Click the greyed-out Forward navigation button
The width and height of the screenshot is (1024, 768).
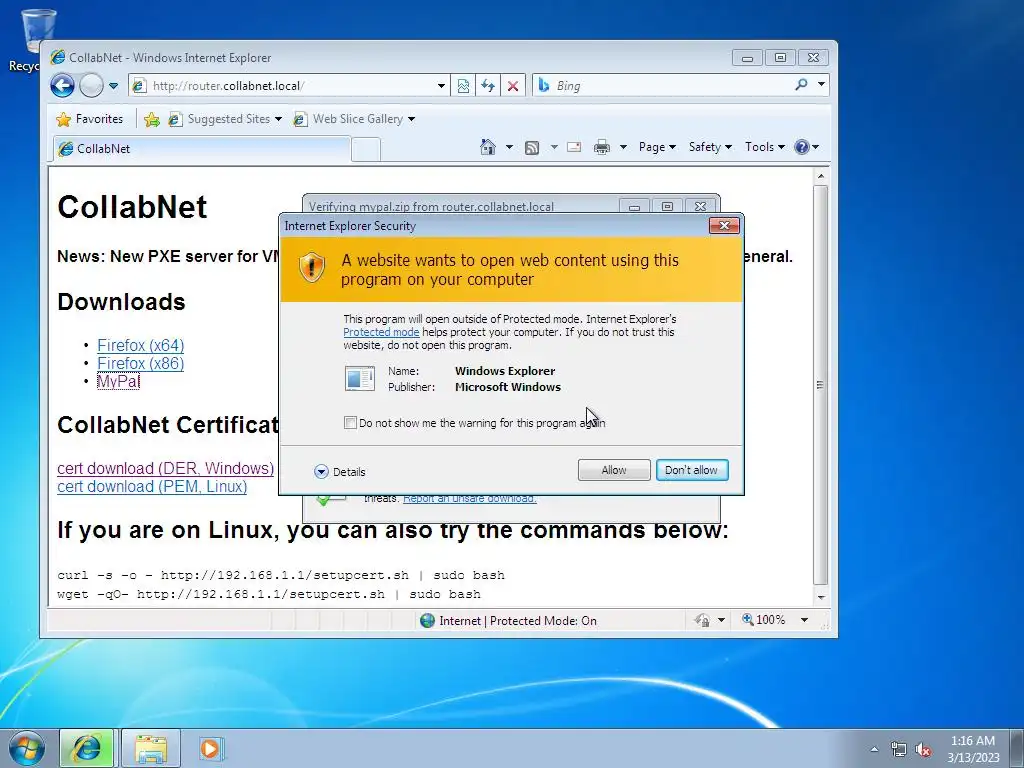pyautogui.click(x=91, y=86)
